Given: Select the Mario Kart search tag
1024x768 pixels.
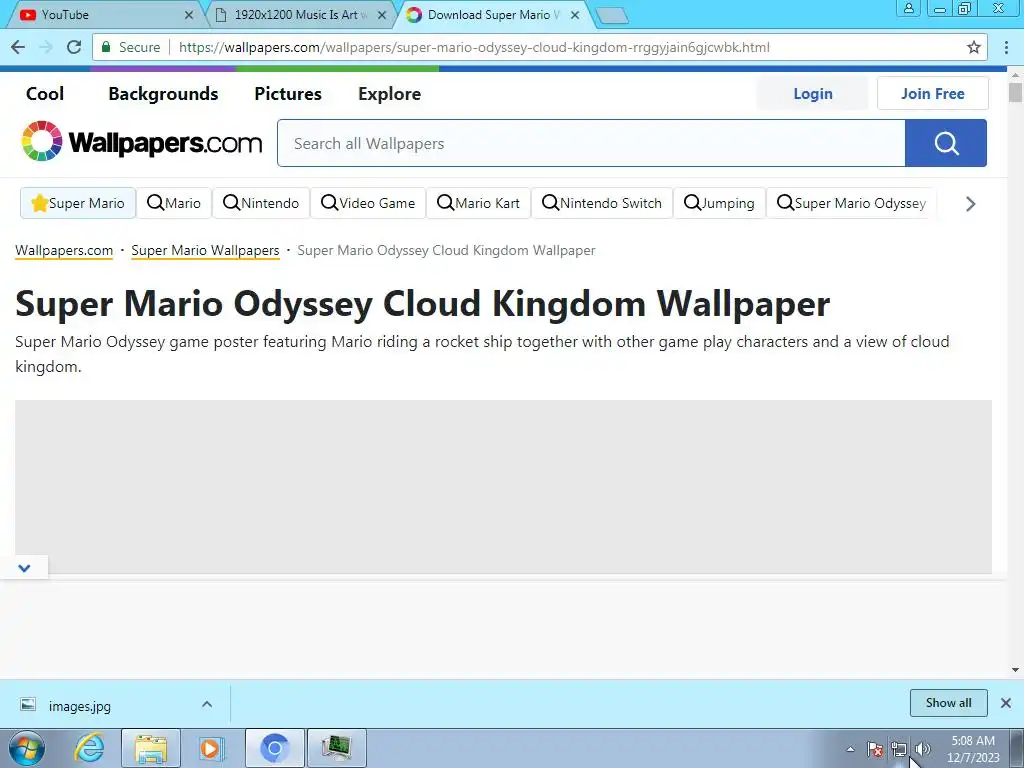Looking at the screenshot, I should (478, 203).
